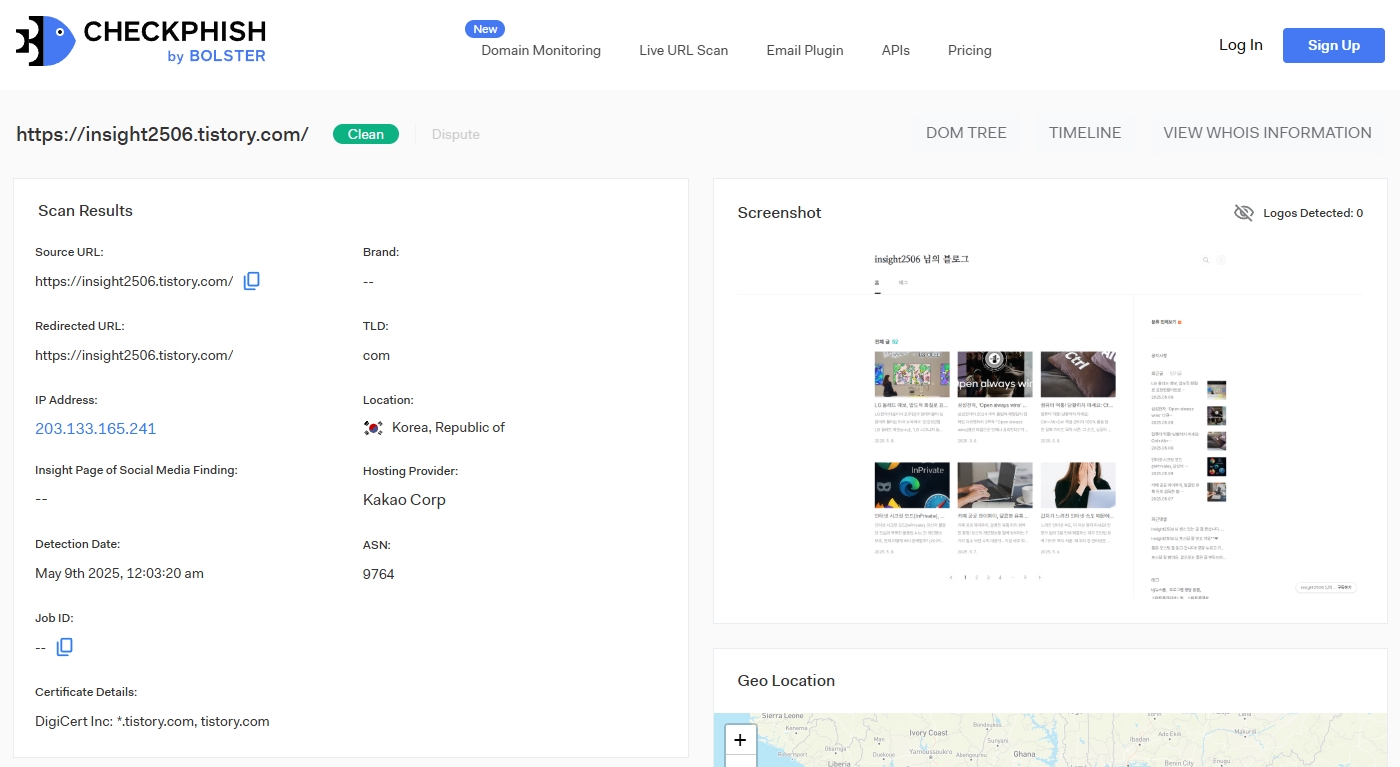Click the Korea, Republic of location text
Image resolution: width=1400 pixels, height=767 pixels.
(x=448, y=427)
